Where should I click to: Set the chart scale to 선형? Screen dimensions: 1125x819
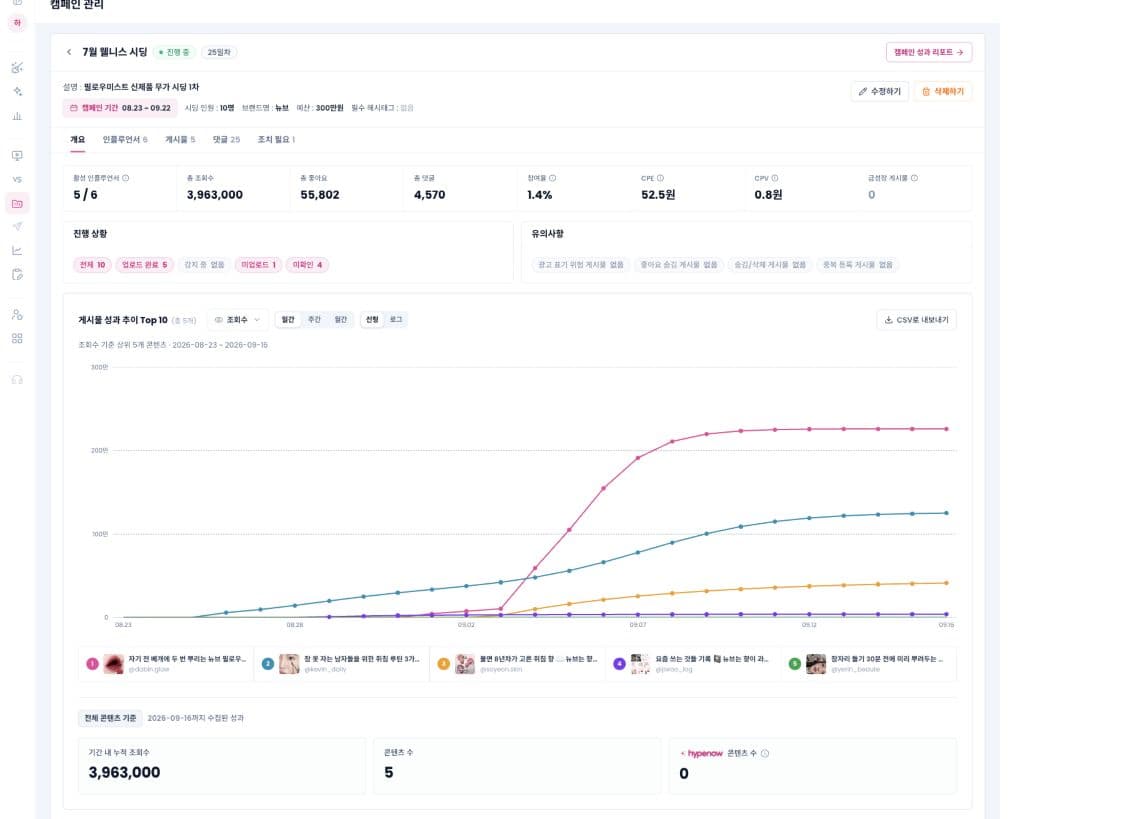point(372,320)
